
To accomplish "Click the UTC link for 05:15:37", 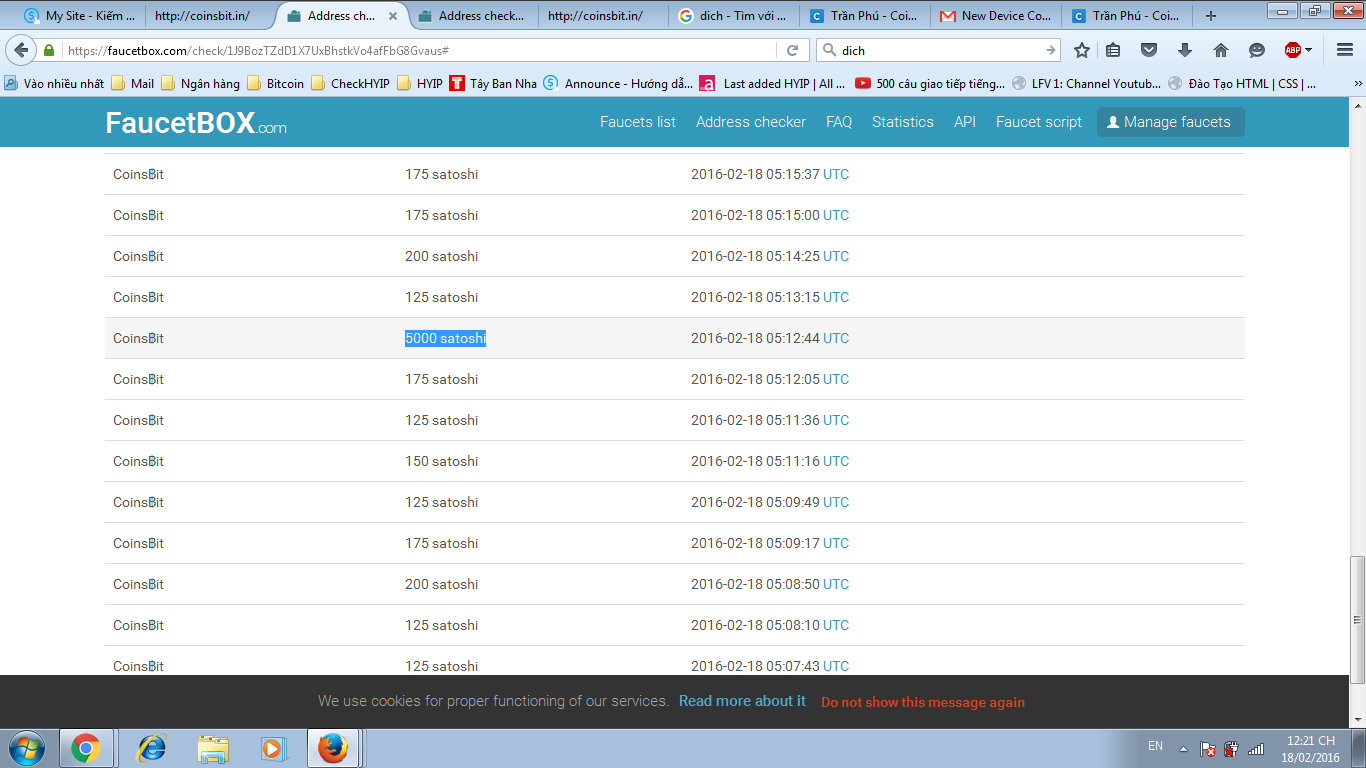I will [836, 174].
